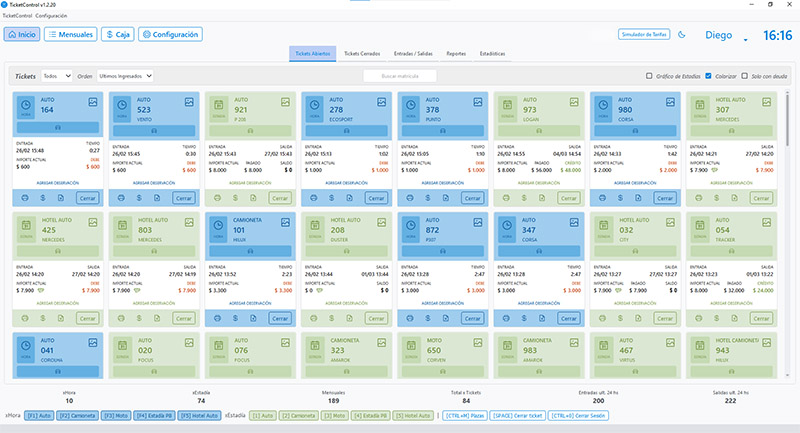Viewport: 800px width, 433px height.
Task: Click Agregar Observación link on ticket 164
Action: [58, 184]
